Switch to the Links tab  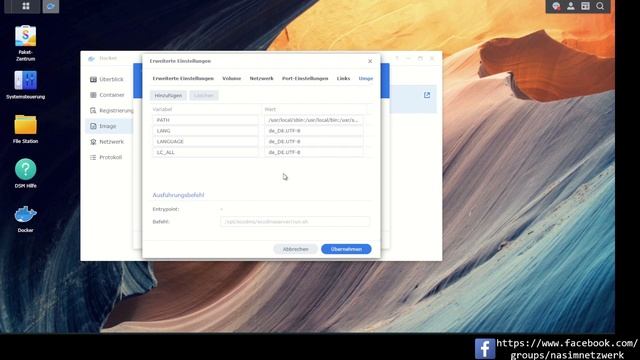(343, 78)
